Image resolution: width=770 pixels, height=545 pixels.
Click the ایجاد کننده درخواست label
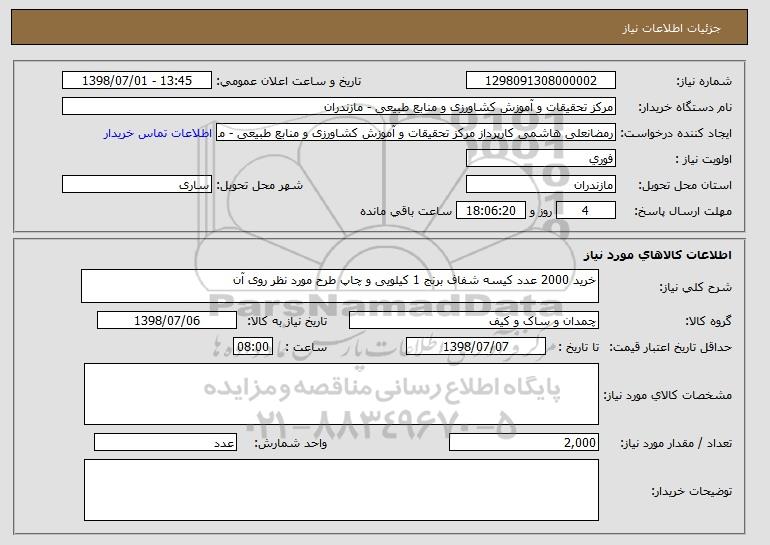click(x=676, y=133)
